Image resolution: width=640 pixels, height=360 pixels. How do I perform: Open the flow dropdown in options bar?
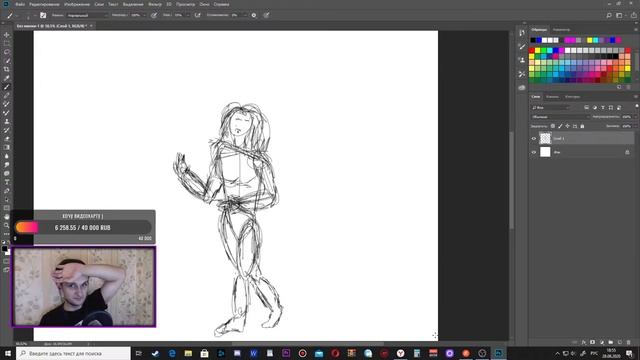click(188, 15)
